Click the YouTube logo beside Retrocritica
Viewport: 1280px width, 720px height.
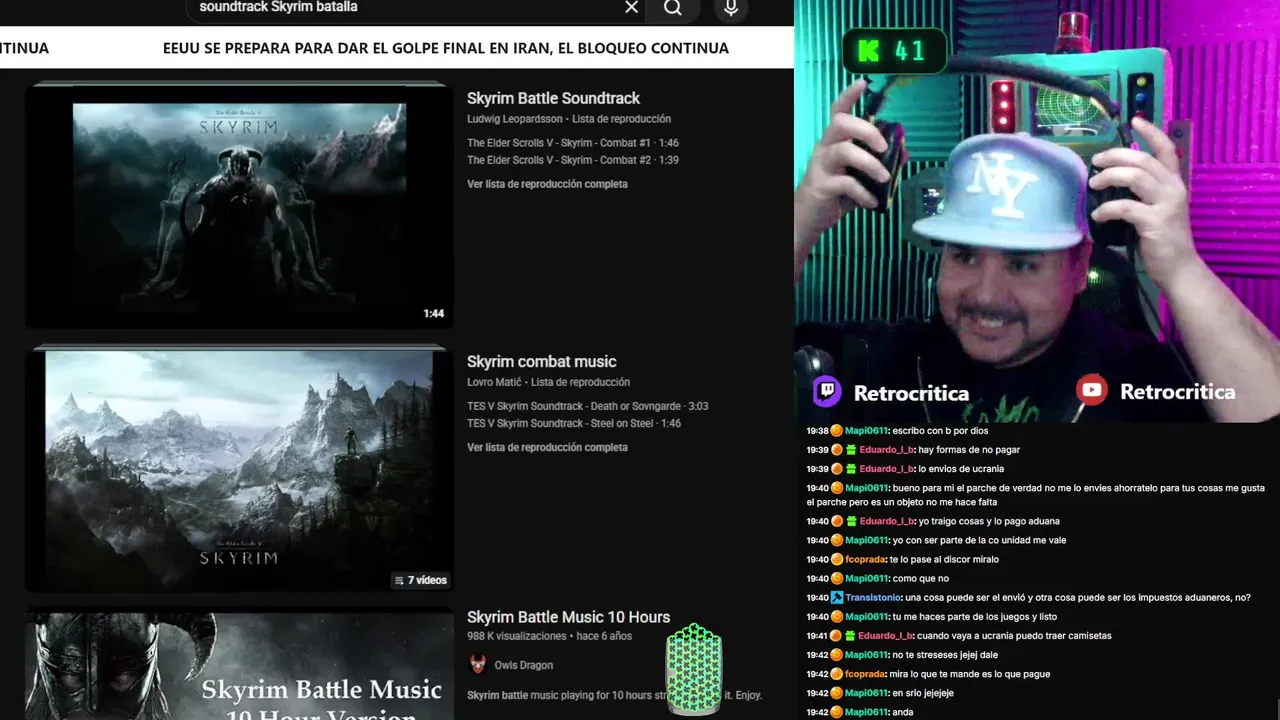(x=1091, y=390)
